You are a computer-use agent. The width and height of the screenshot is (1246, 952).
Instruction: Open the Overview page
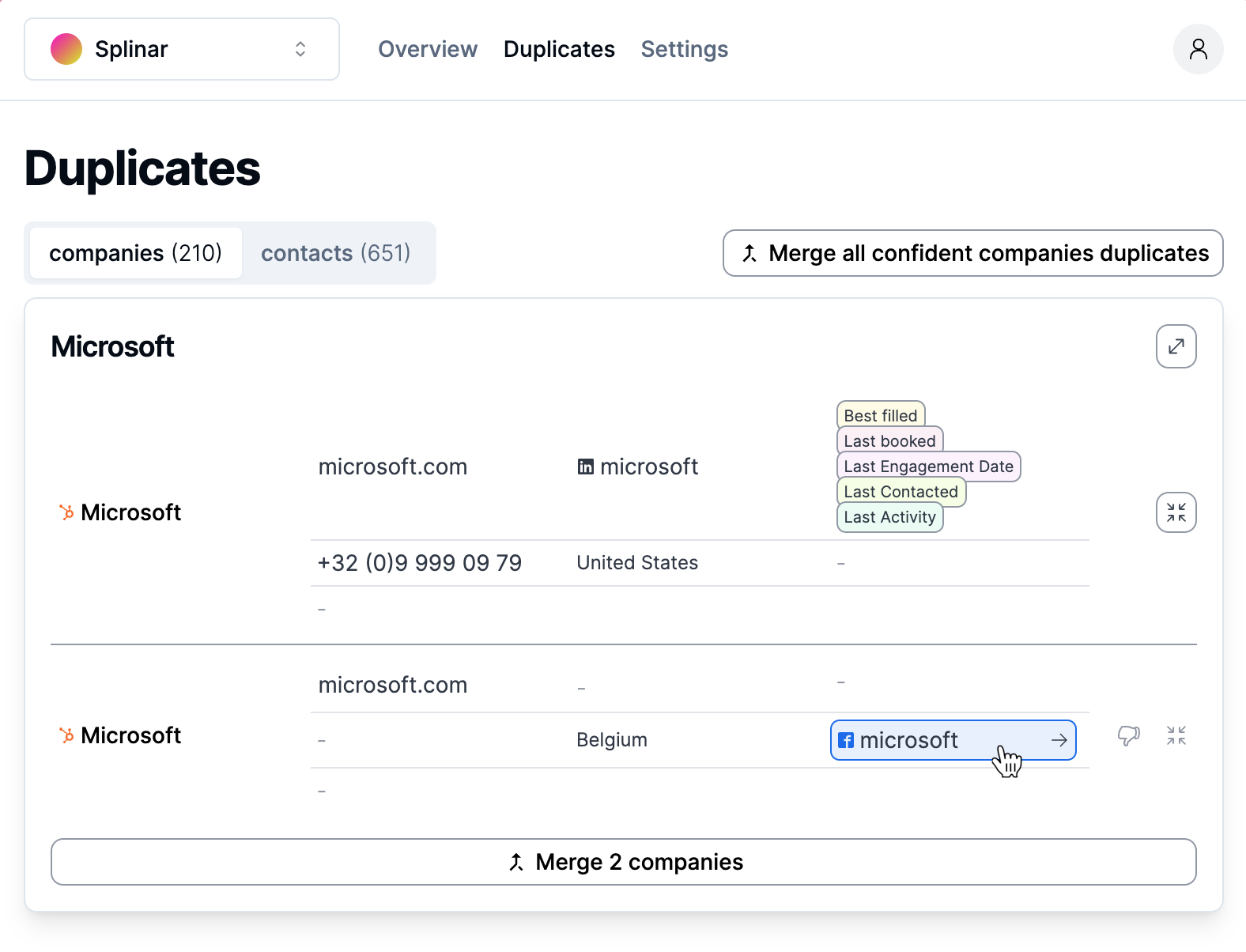pos(427,49)
